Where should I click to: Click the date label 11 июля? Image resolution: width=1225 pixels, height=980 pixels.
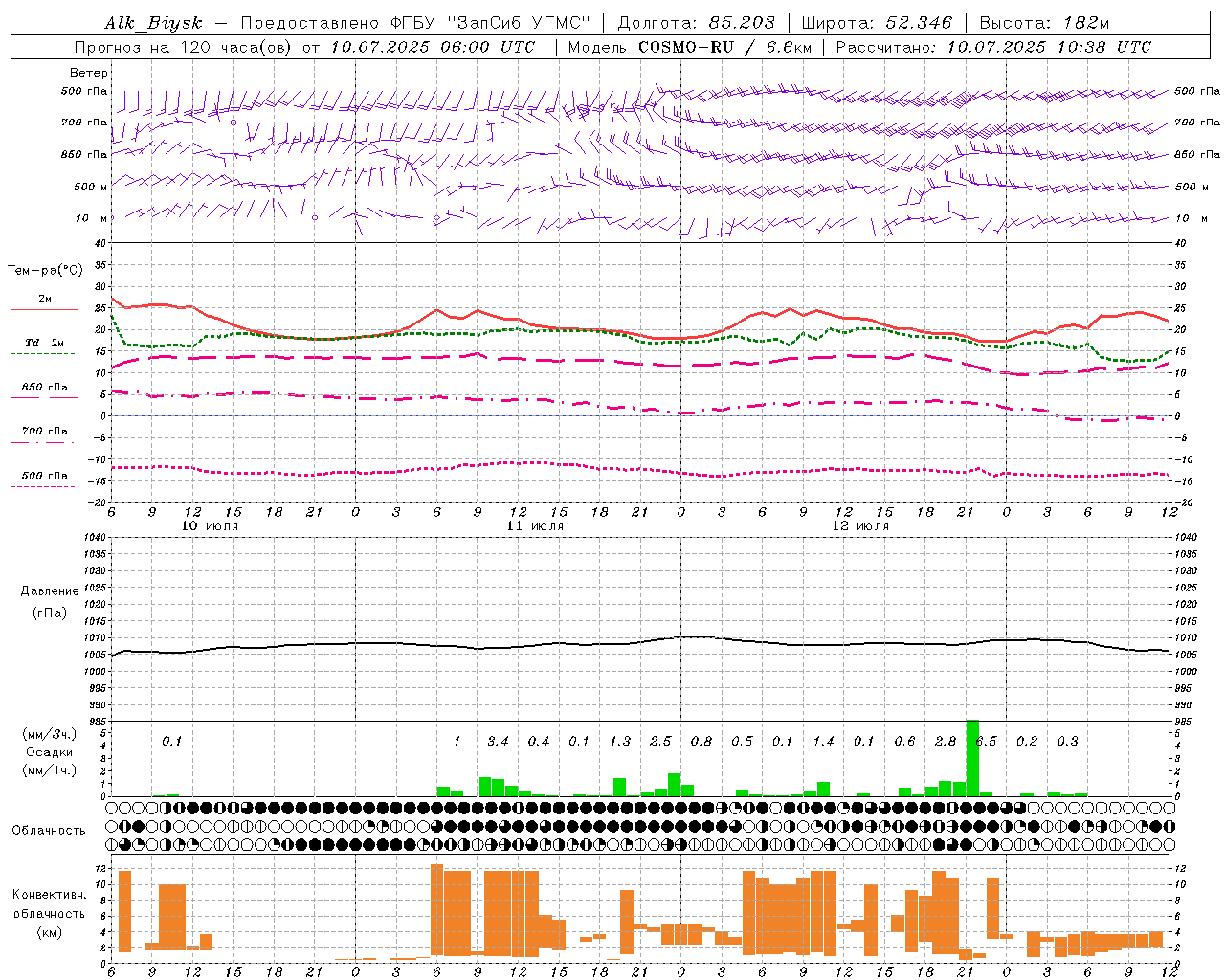point(535,526)
